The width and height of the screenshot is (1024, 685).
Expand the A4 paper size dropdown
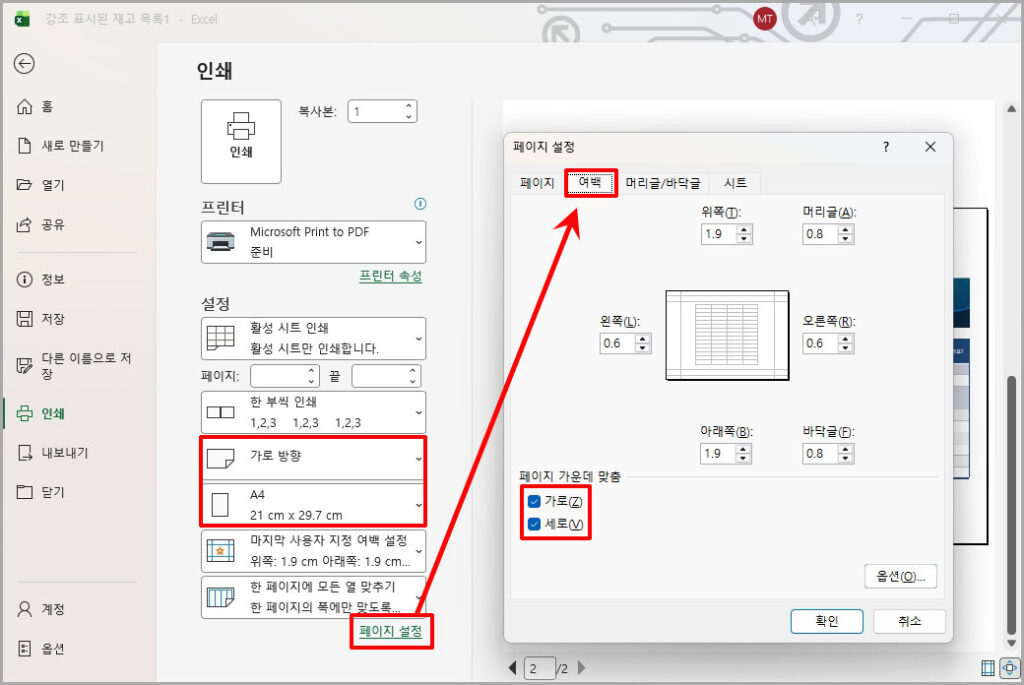[x=313, y=502]
